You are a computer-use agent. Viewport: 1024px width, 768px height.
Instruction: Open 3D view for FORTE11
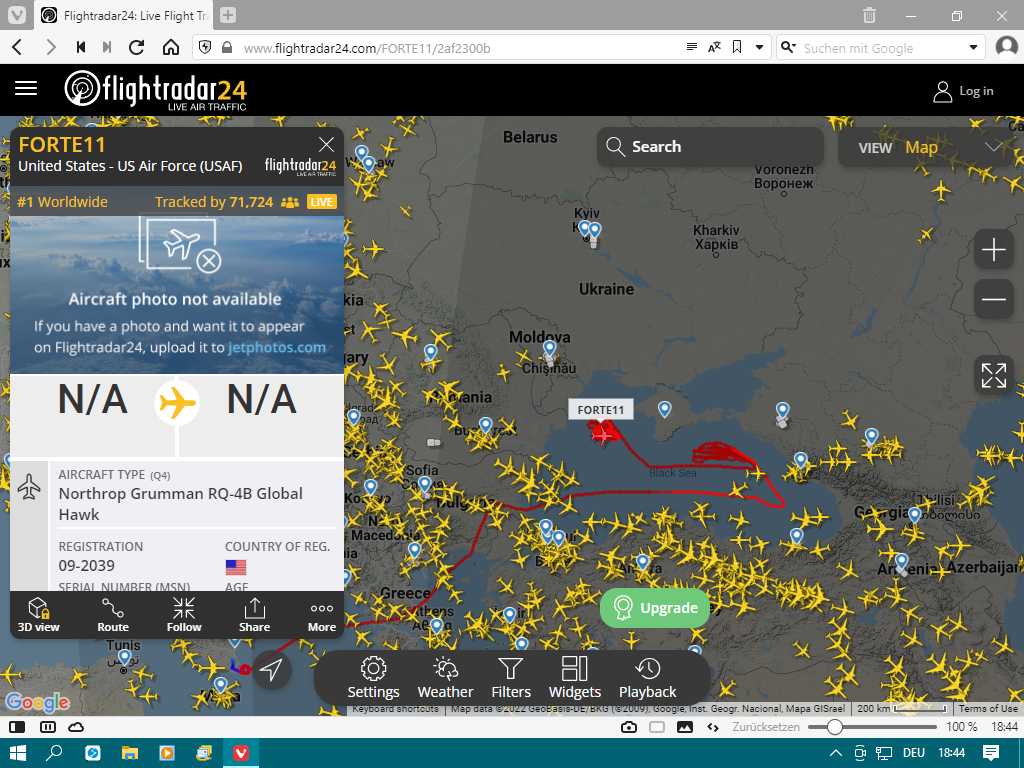pyautogui.click(x=39, y=615)
